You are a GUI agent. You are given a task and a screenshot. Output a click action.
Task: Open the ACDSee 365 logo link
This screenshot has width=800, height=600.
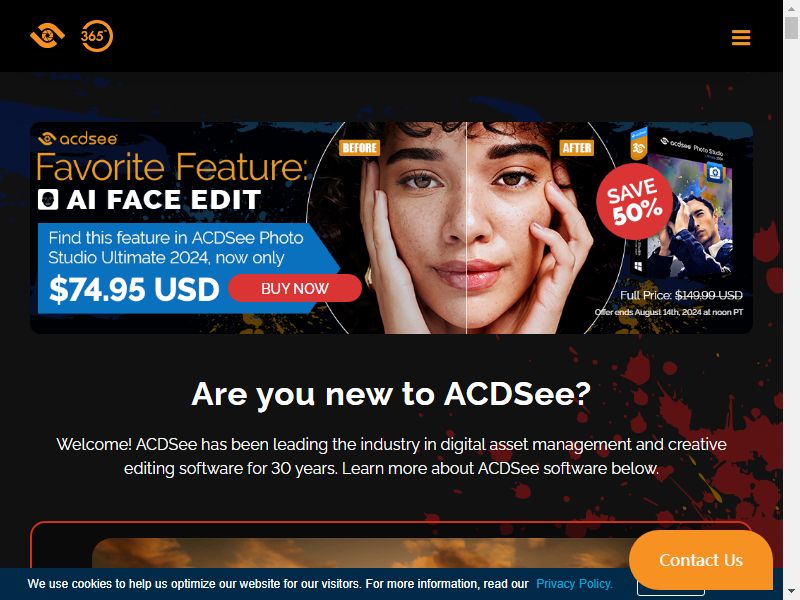coord(97,36)
